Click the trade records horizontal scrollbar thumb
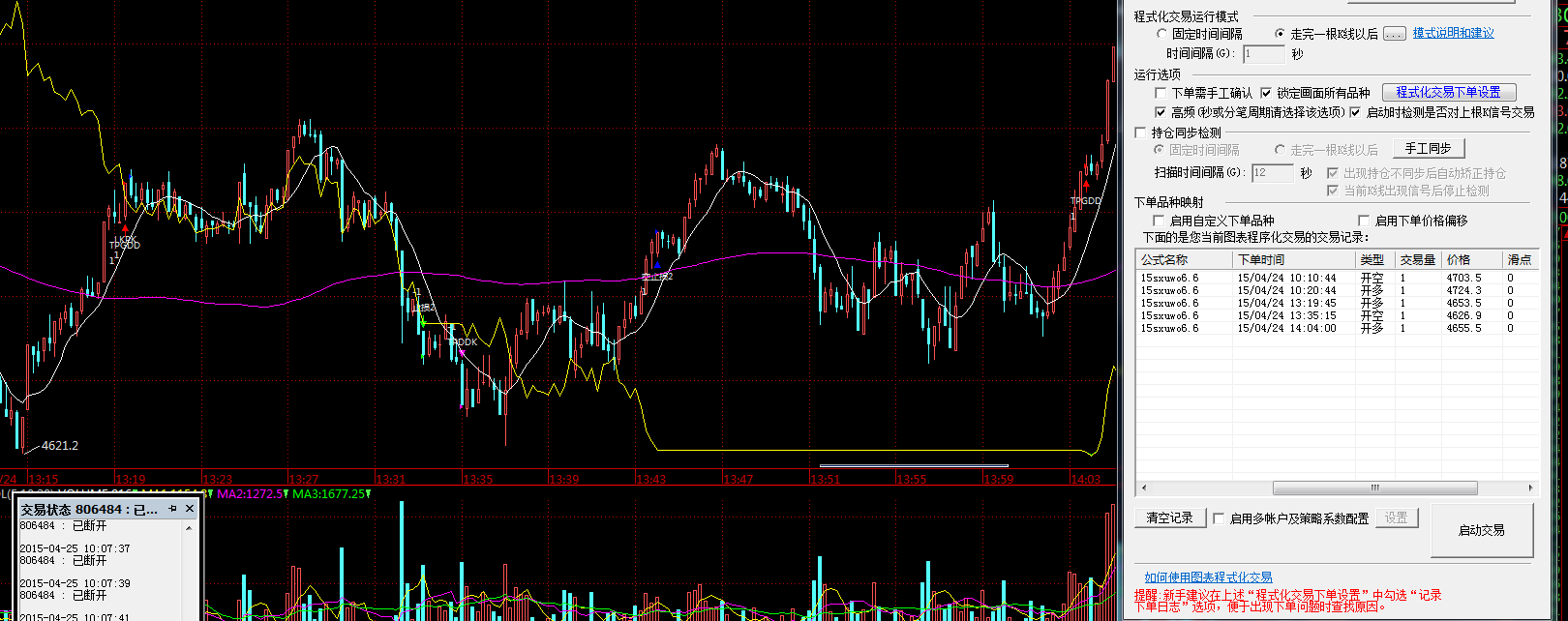 [1374, 488]
